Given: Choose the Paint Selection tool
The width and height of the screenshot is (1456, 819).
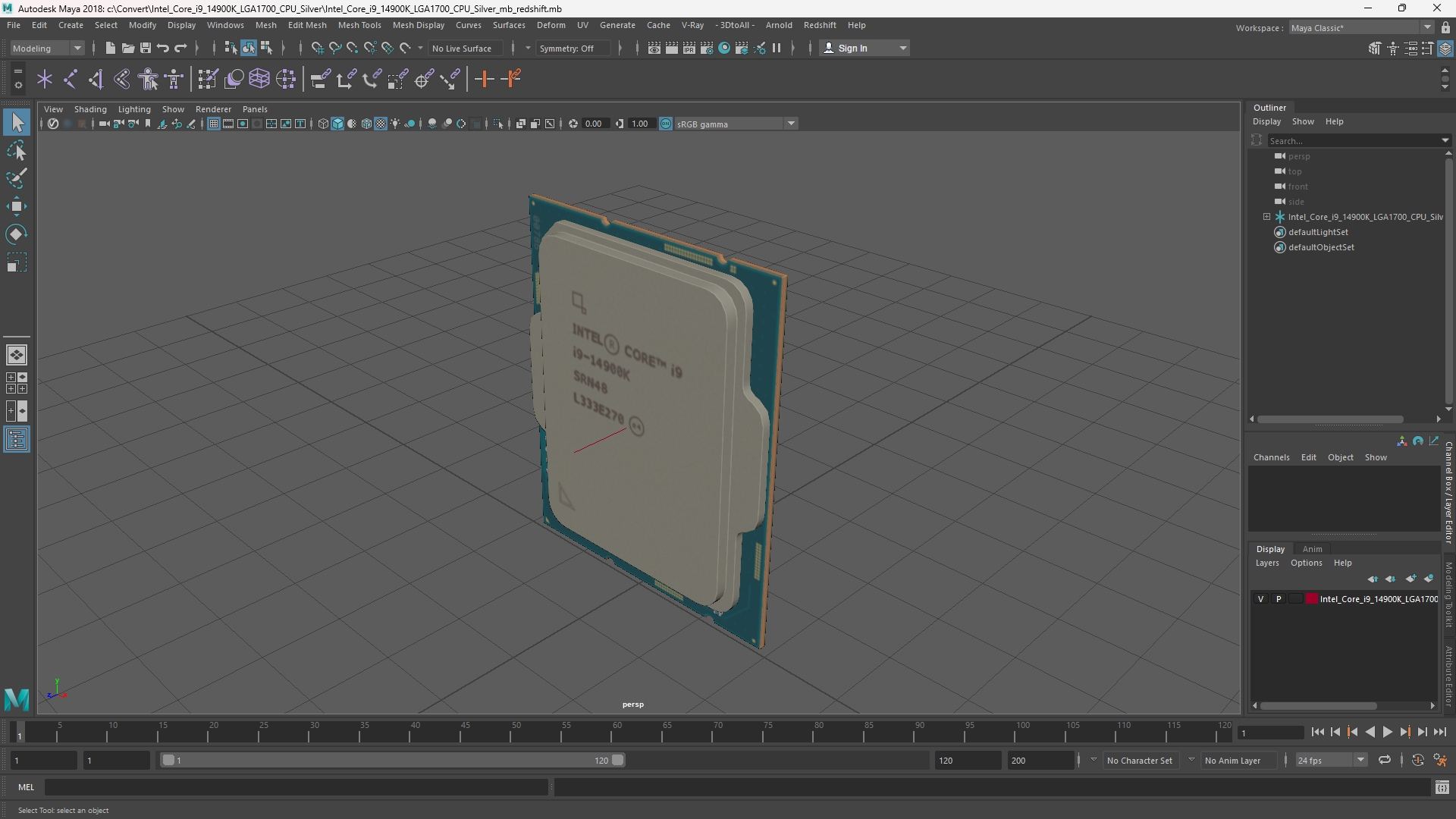Looking at the screenshot, I should point(17,179).
